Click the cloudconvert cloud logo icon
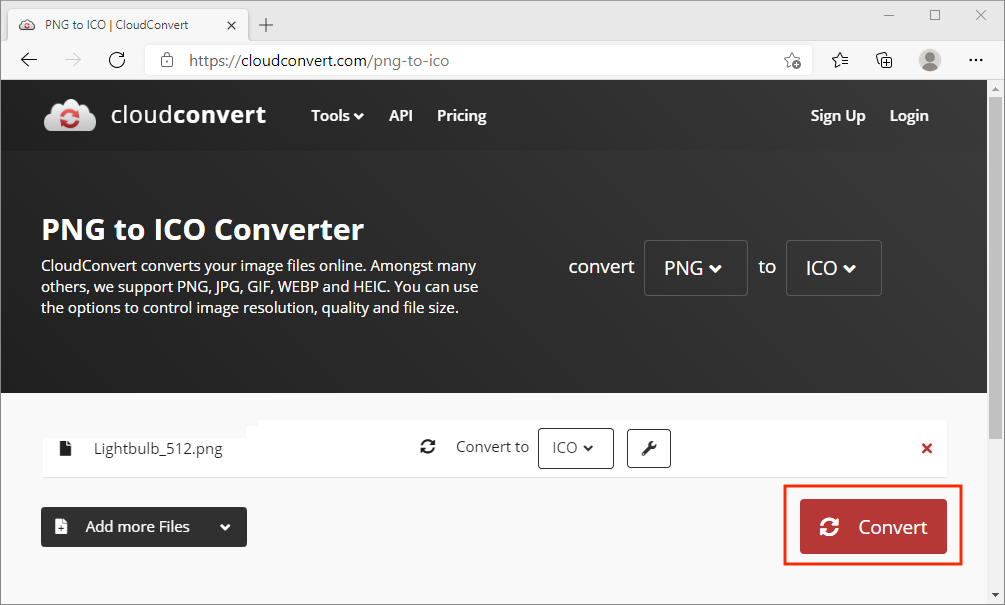 click(70, 115)
